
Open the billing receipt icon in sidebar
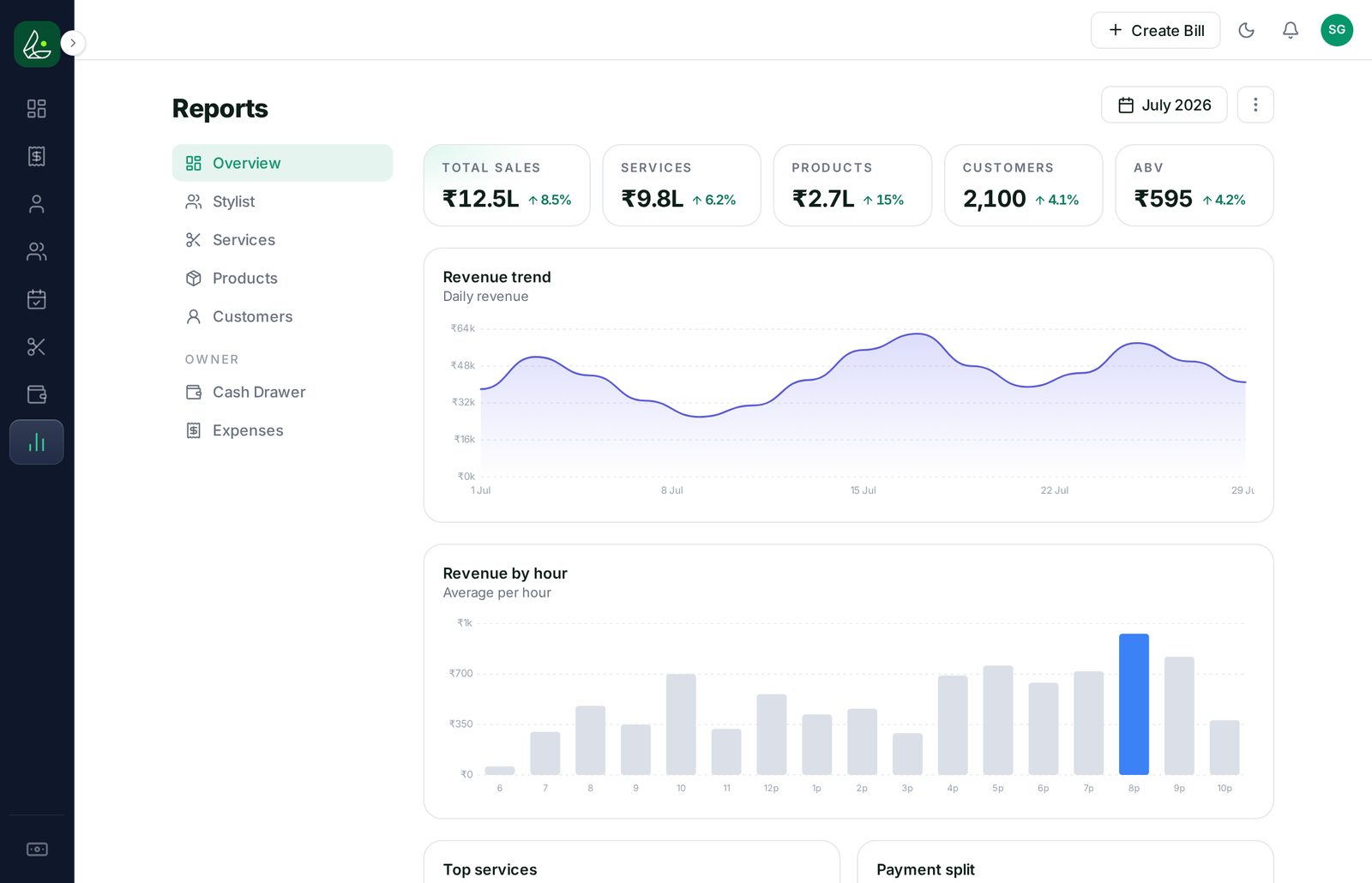tap(37, 156)
